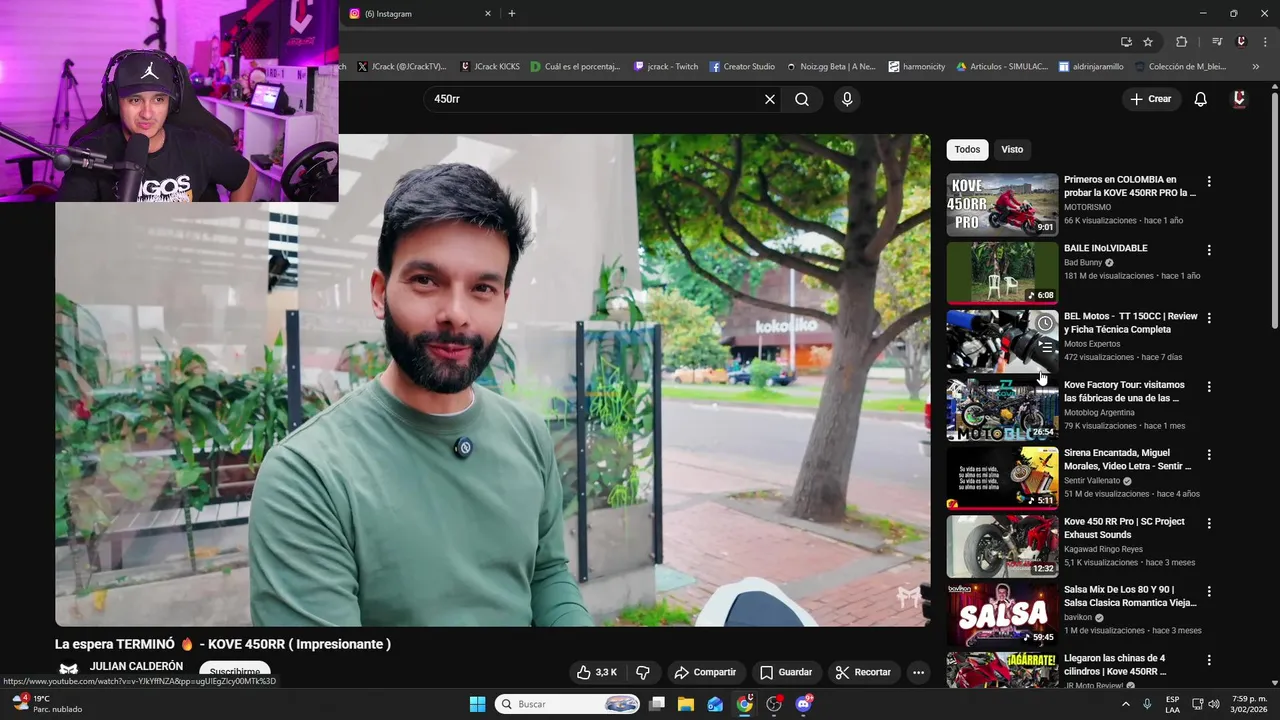
Task: Open the Salsa Mix thumbnail
Action: [1002, 615]
